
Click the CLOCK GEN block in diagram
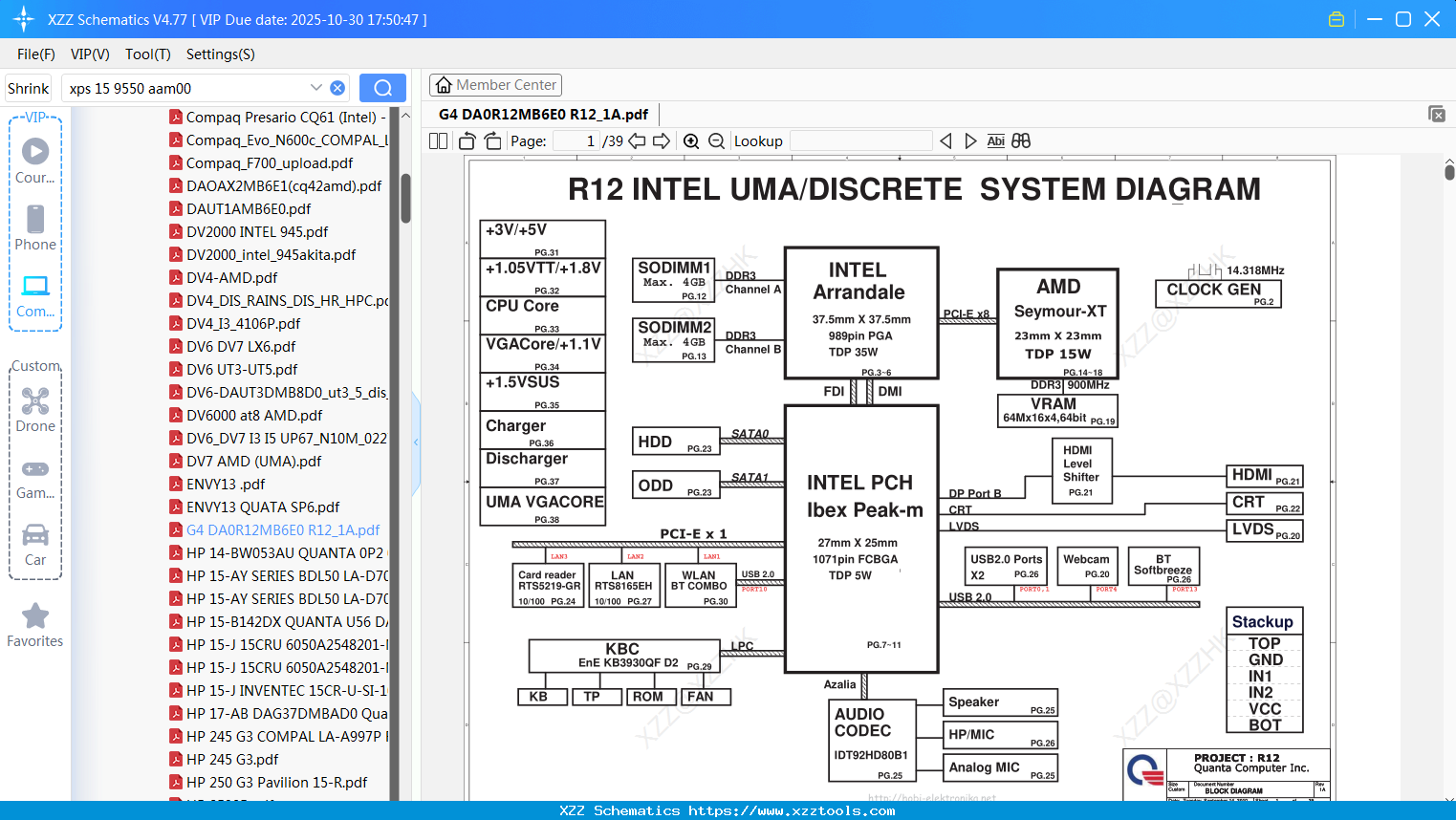[x=1218, y=292]
